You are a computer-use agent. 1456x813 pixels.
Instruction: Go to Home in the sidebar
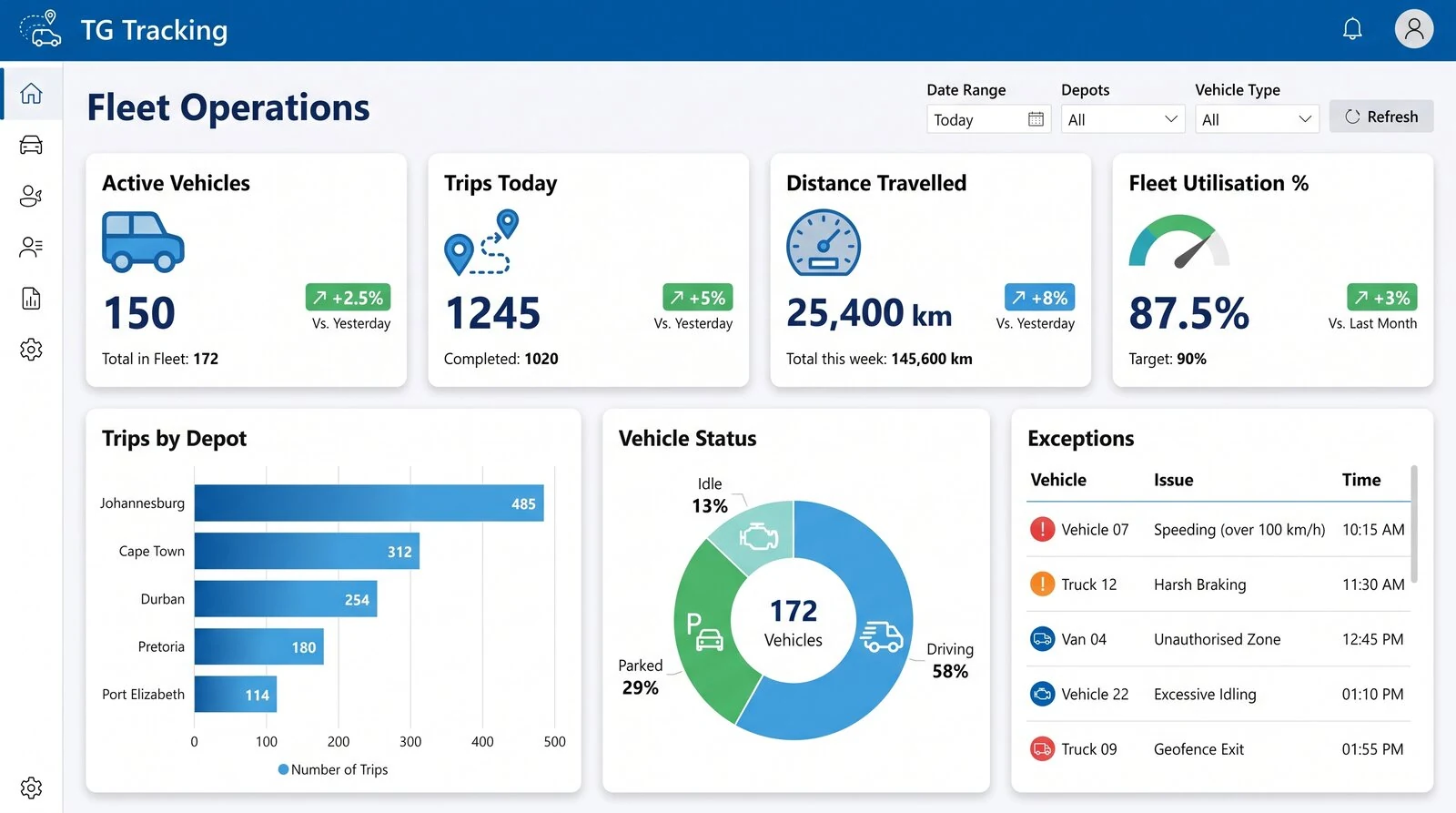point(31,93)
